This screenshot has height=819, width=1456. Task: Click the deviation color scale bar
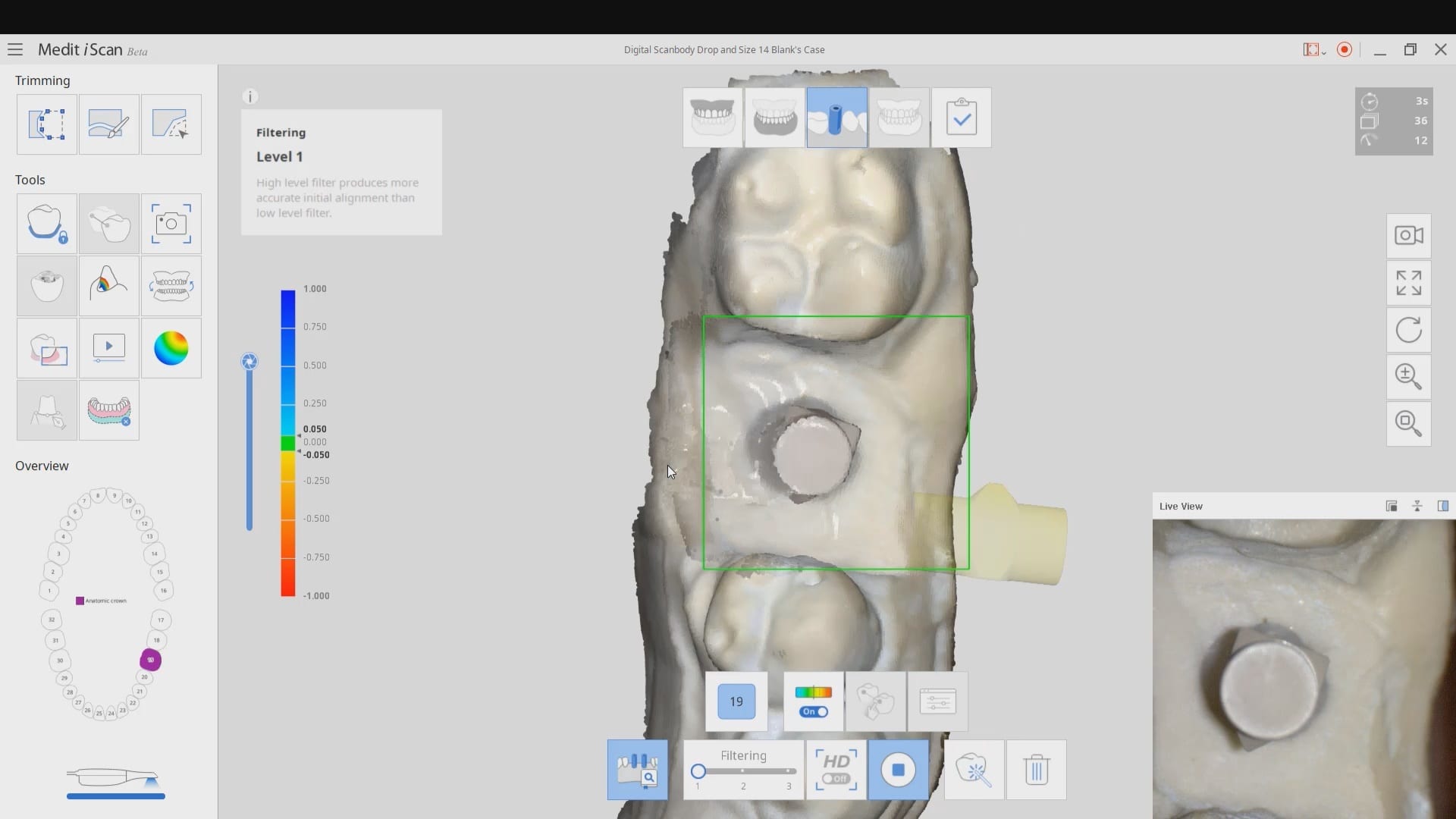click(288, 443)
